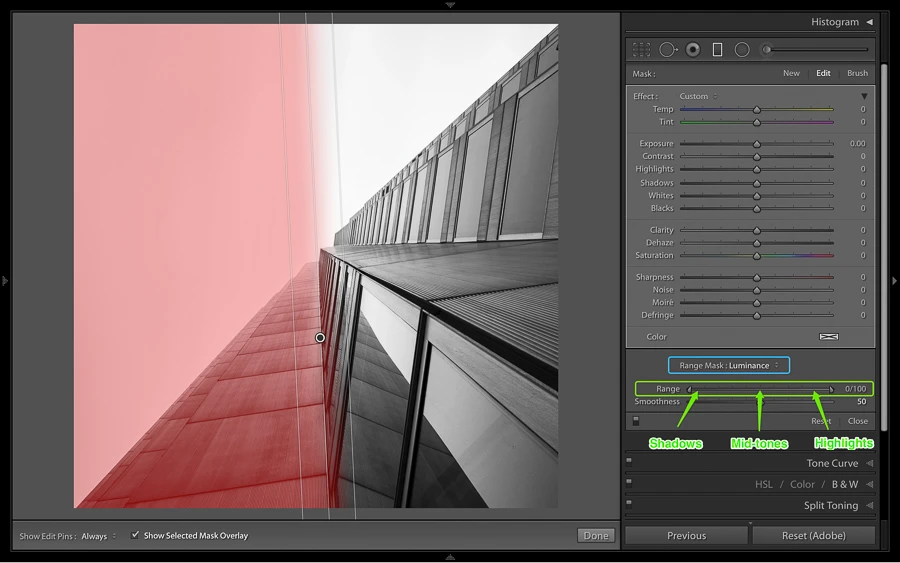The height and width of the screenshot is (563, 900).
Task: Select the Graduated Filter tool
Action: point(717,50)
